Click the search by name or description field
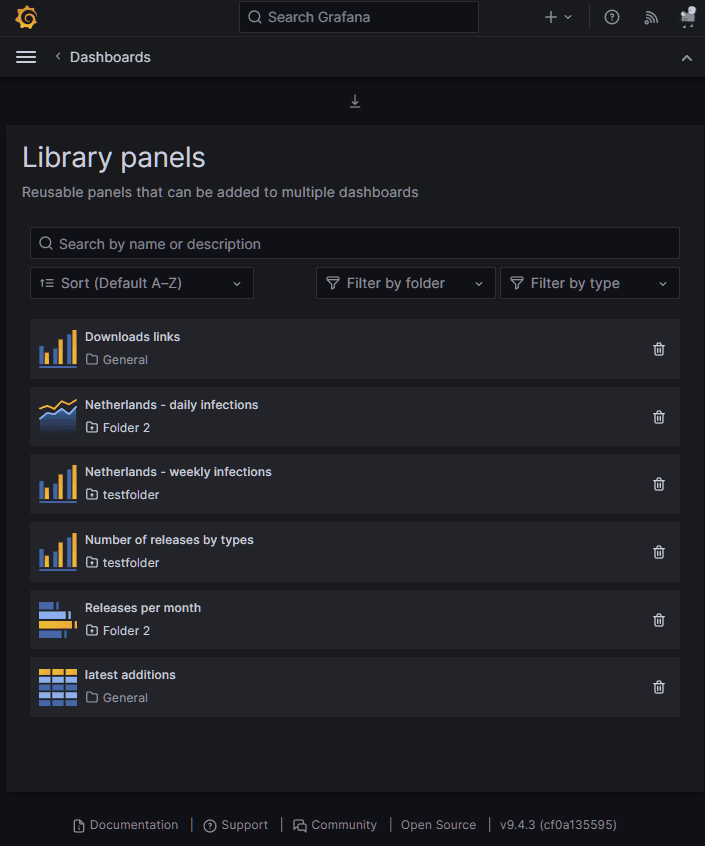Image resolution: width=705 pixels, height=846 pixels. pyautogui.click(x=354, y=243)
